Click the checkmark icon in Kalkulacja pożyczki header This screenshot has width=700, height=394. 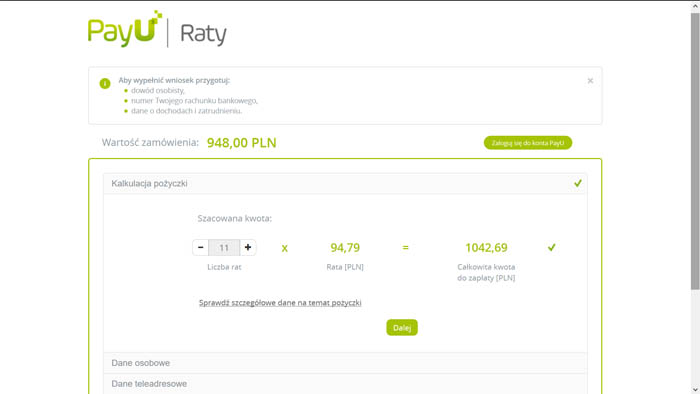click(578, 183)
